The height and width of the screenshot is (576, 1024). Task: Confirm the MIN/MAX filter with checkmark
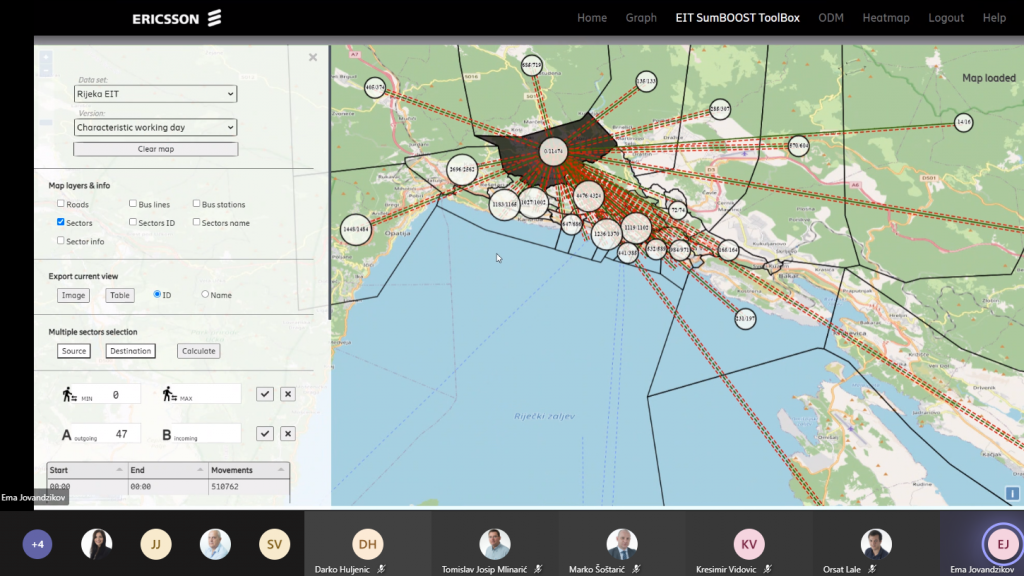click(x=264, y=394)
